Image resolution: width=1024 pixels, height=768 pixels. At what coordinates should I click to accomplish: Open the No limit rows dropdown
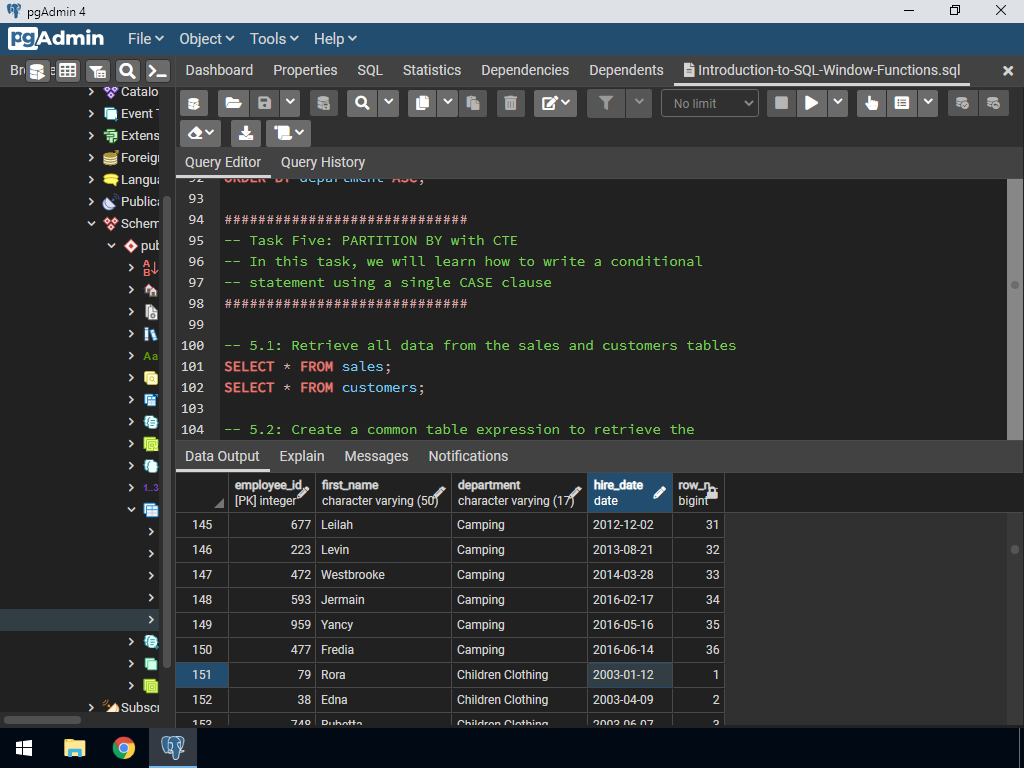(x=709, y=103)
